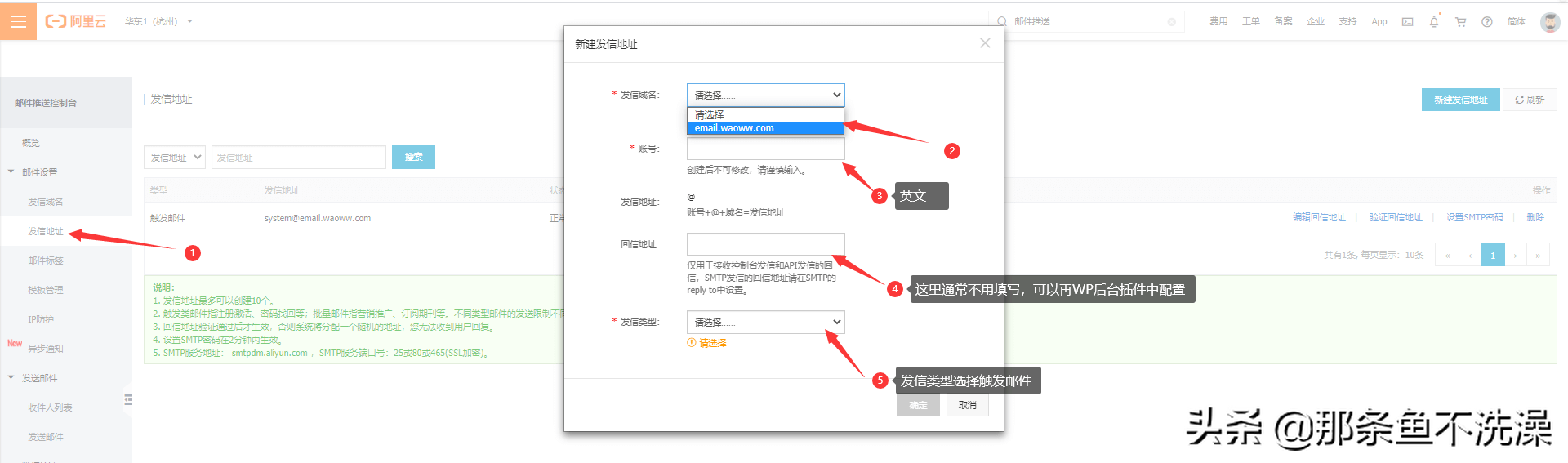Click the 账号 input field
1568x463 pixels.
pos(765,149)
